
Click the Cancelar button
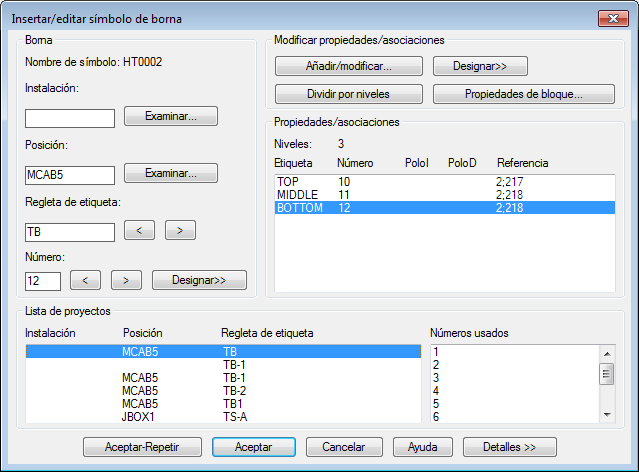click(x=344, y=447)
